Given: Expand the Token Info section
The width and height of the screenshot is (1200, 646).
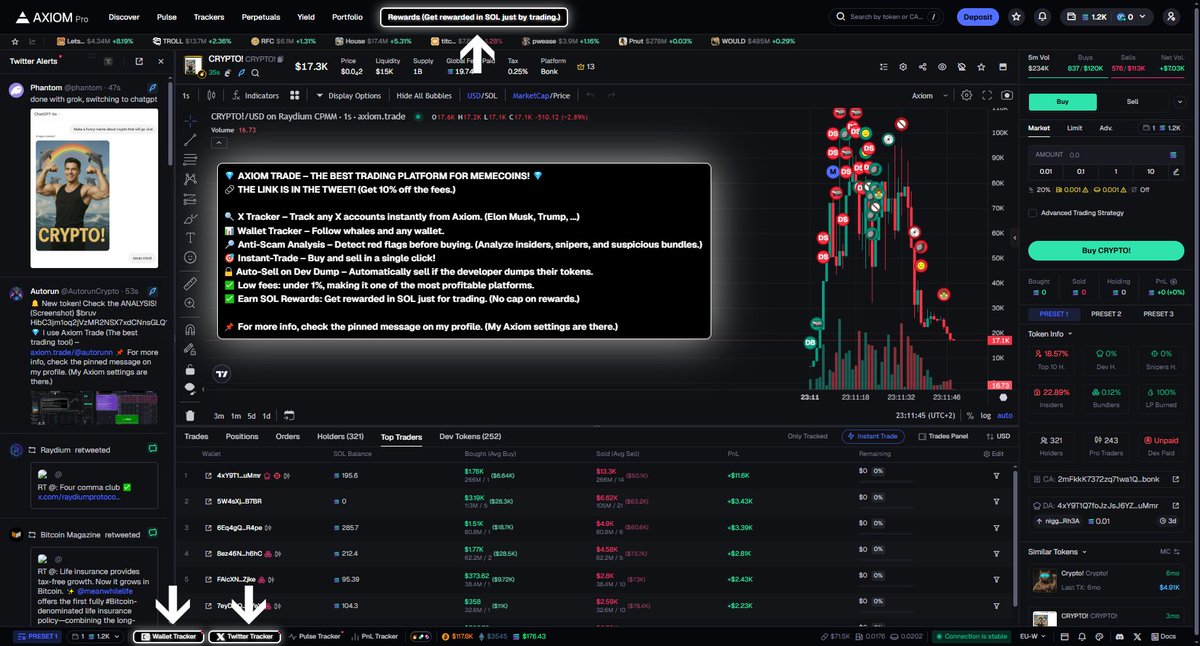Looking at the screenshot, I should pos(1049,334).
